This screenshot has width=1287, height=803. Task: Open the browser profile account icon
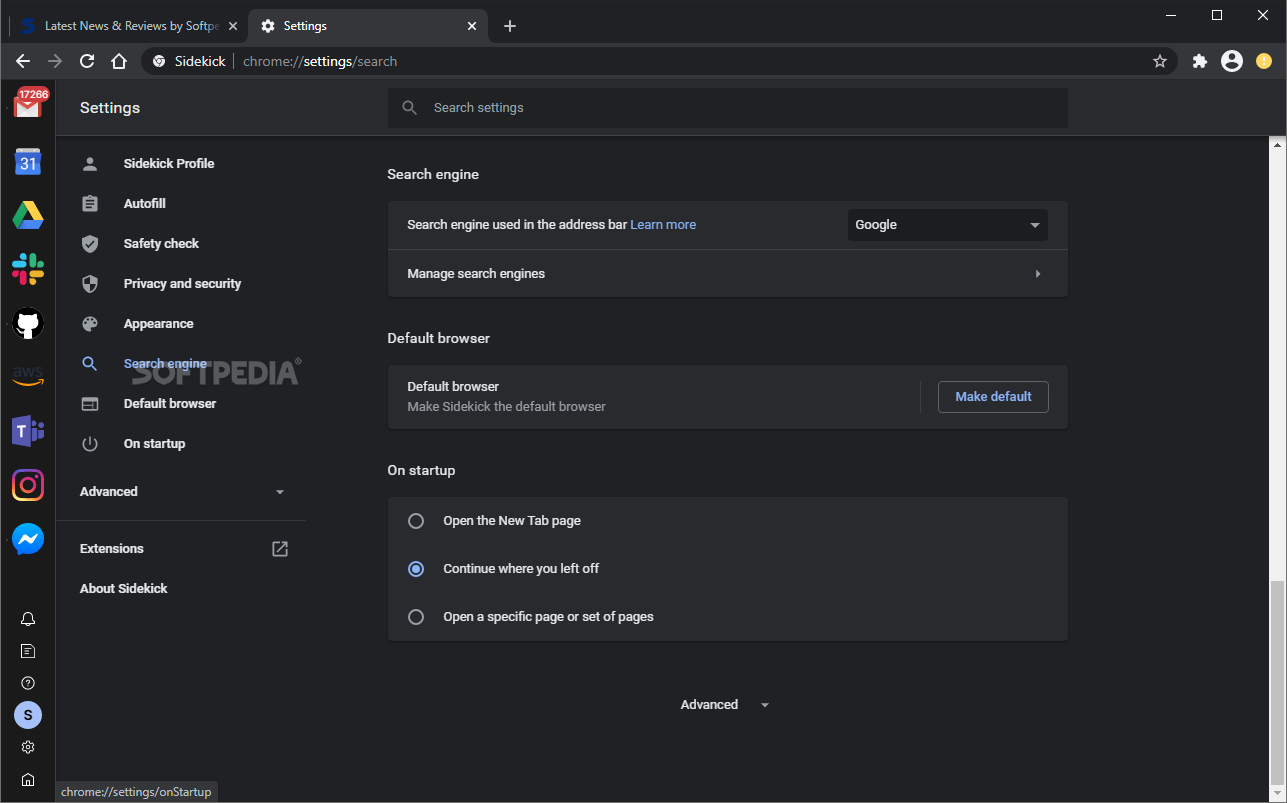point(1232,61)
